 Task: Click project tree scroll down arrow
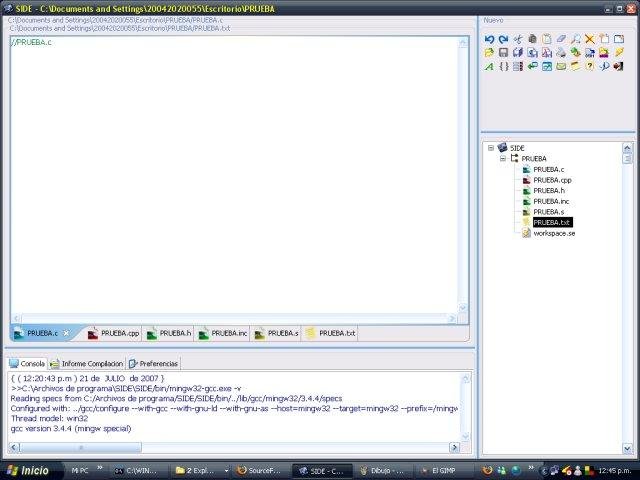coord(627,449)
